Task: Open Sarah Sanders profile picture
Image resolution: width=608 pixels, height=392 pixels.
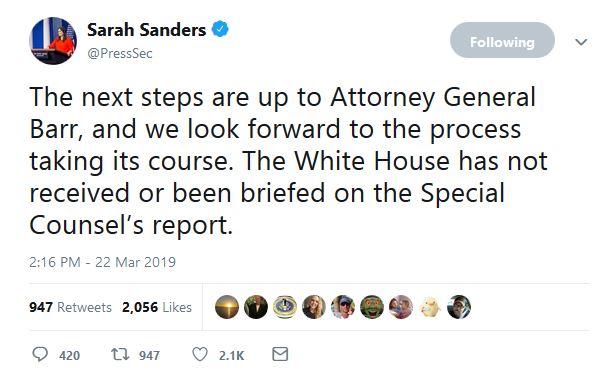Action: (x=53, y=41)
